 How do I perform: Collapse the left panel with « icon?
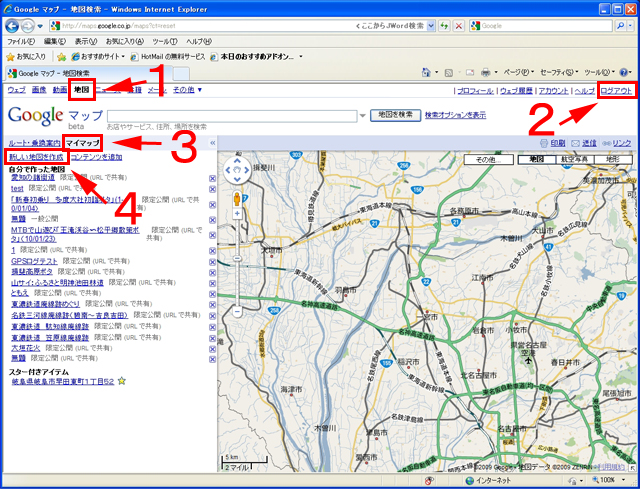point(212,143)
